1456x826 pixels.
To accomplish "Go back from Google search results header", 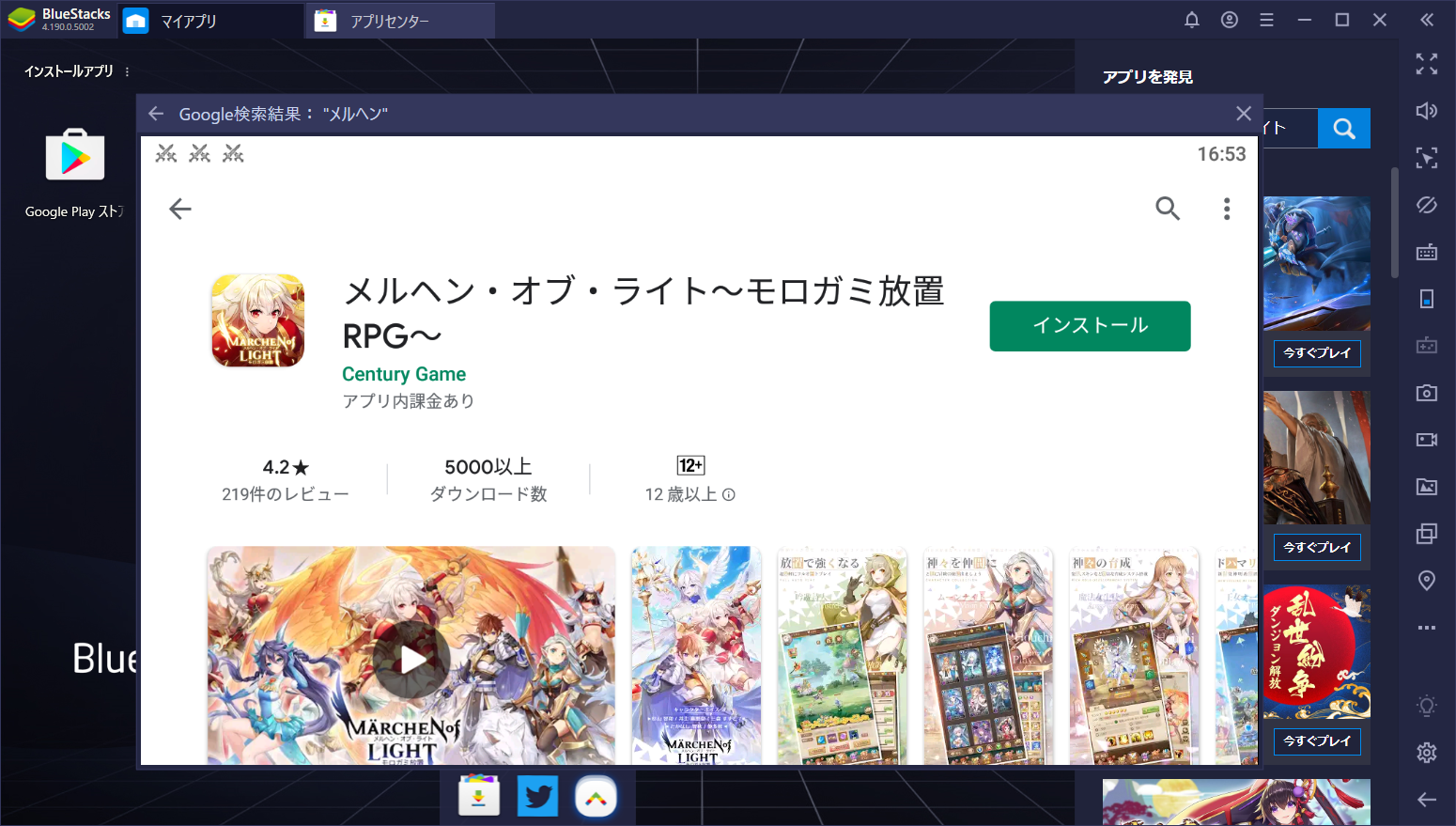I will [156, 114].
